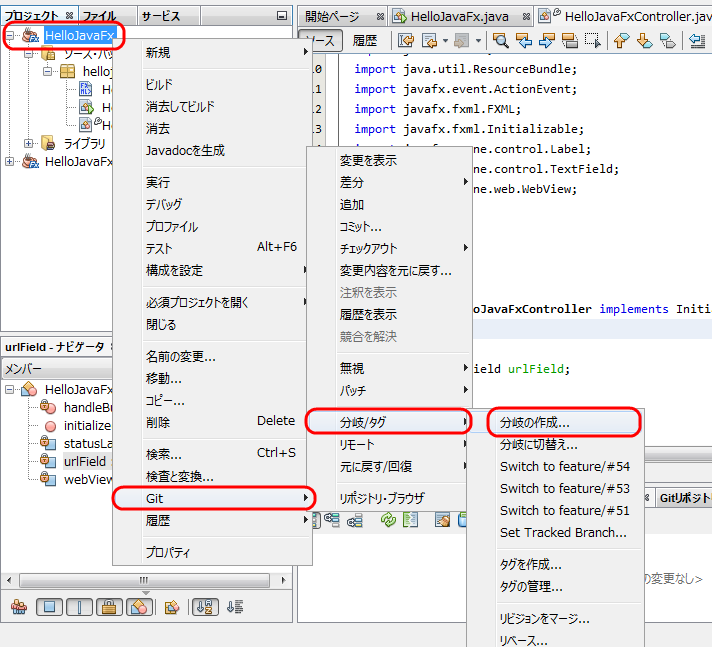Click the Show Inherited Members navigator icon
This screenshot has width=712, height=647.
(19, 606)
